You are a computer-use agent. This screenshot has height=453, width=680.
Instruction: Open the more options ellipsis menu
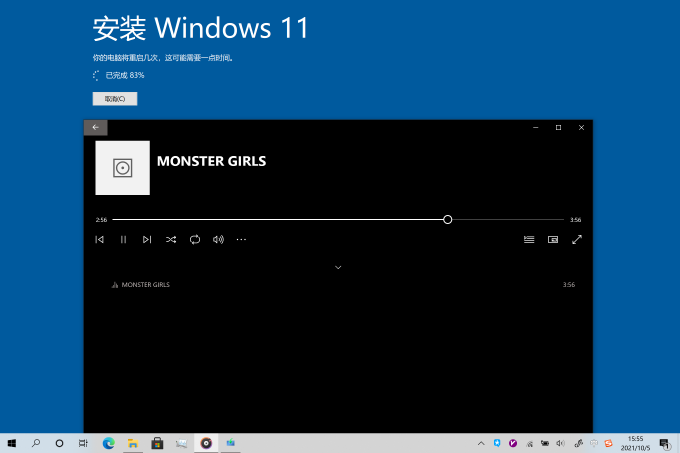pyautogui.click(x=241, y=239)
